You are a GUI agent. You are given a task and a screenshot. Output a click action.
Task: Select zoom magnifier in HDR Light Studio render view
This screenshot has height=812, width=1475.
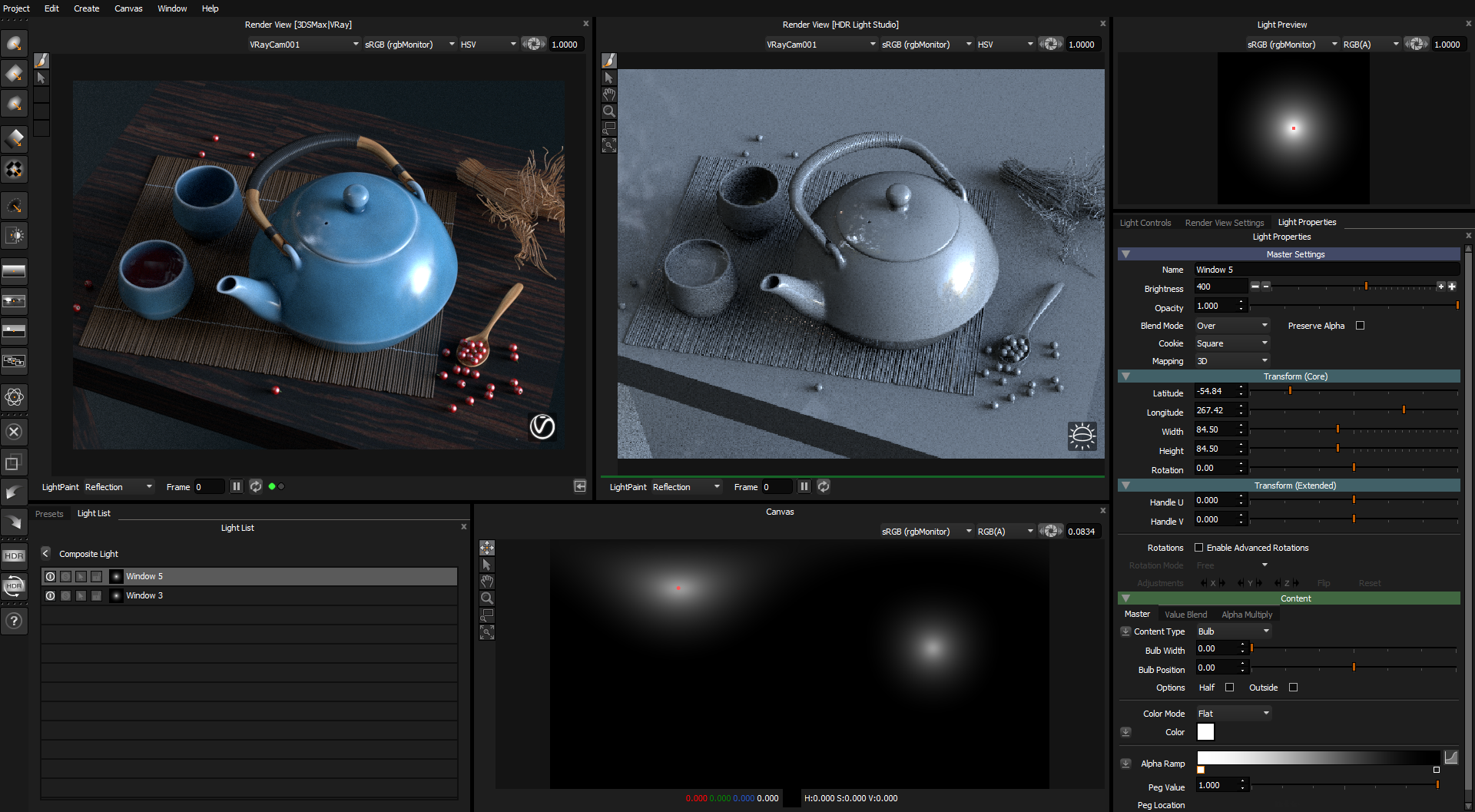click(x=609, y=111)
